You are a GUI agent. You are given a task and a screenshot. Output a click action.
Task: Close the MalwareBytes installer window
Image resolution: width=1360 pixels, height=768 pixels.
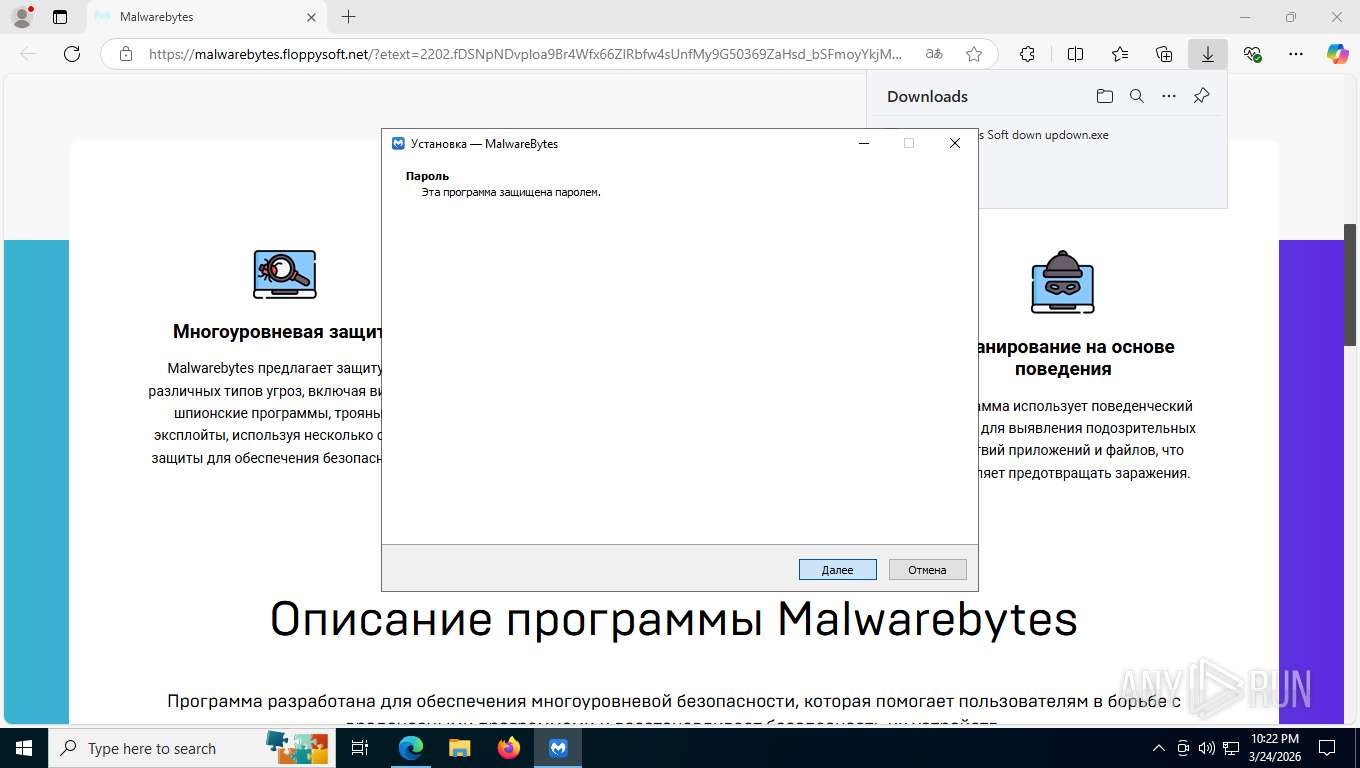point(954,143)
